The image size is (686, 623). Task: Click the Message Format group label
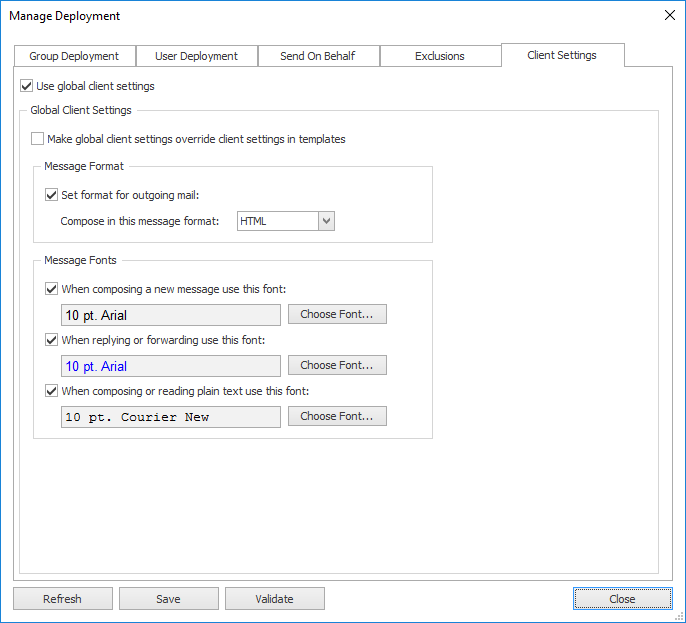click(x=84, y=166)
